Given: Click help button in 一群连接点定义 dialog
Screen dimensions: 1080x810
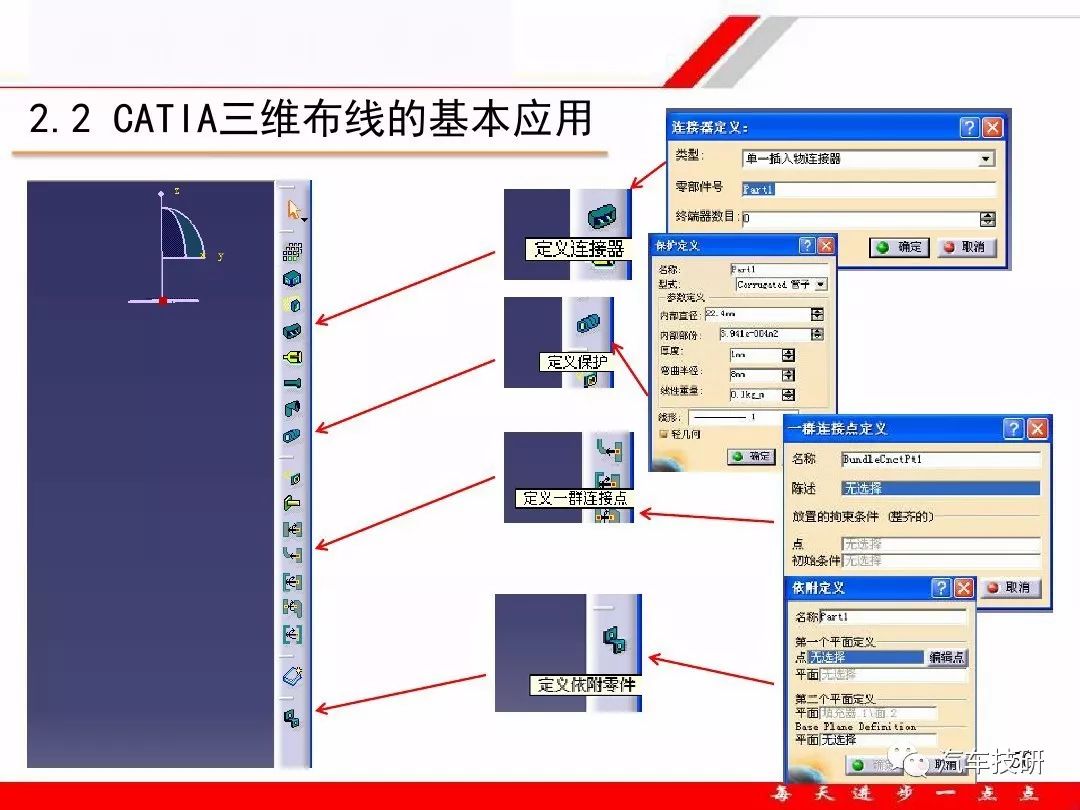Looking at the screenshot, I should [x=1013, y=429].
